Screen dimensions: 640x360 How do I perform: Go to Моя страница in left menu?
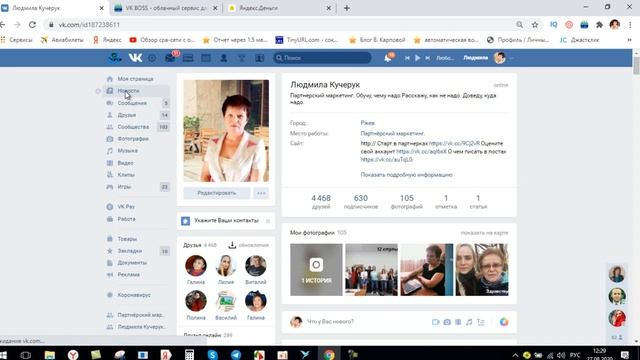pos(135,79)
